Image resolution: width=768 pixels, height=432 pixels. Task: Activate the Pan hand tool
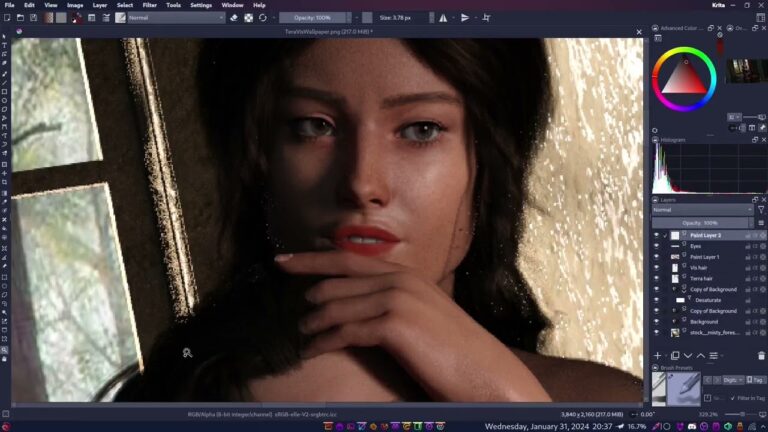point(4,359)
